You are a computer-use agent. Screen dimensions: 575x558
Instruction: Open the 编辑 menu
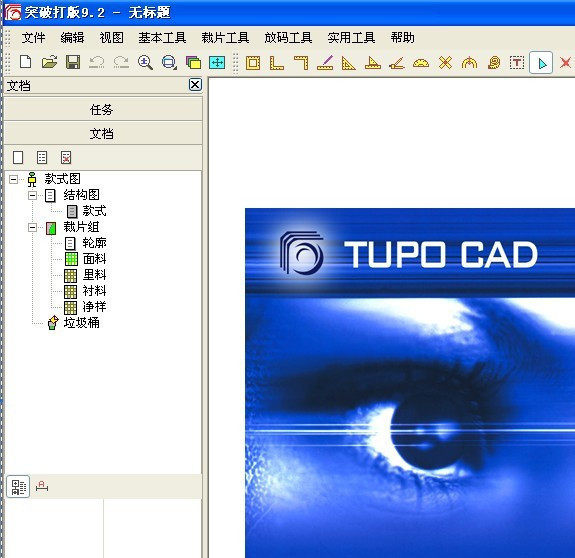click(x=72, y=38)
